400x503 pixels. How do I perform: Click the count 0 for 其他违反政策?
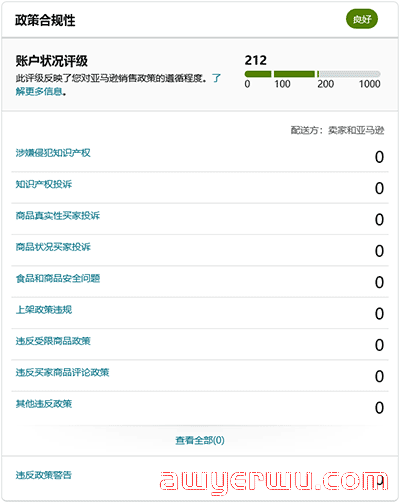[x=379, y=408]
